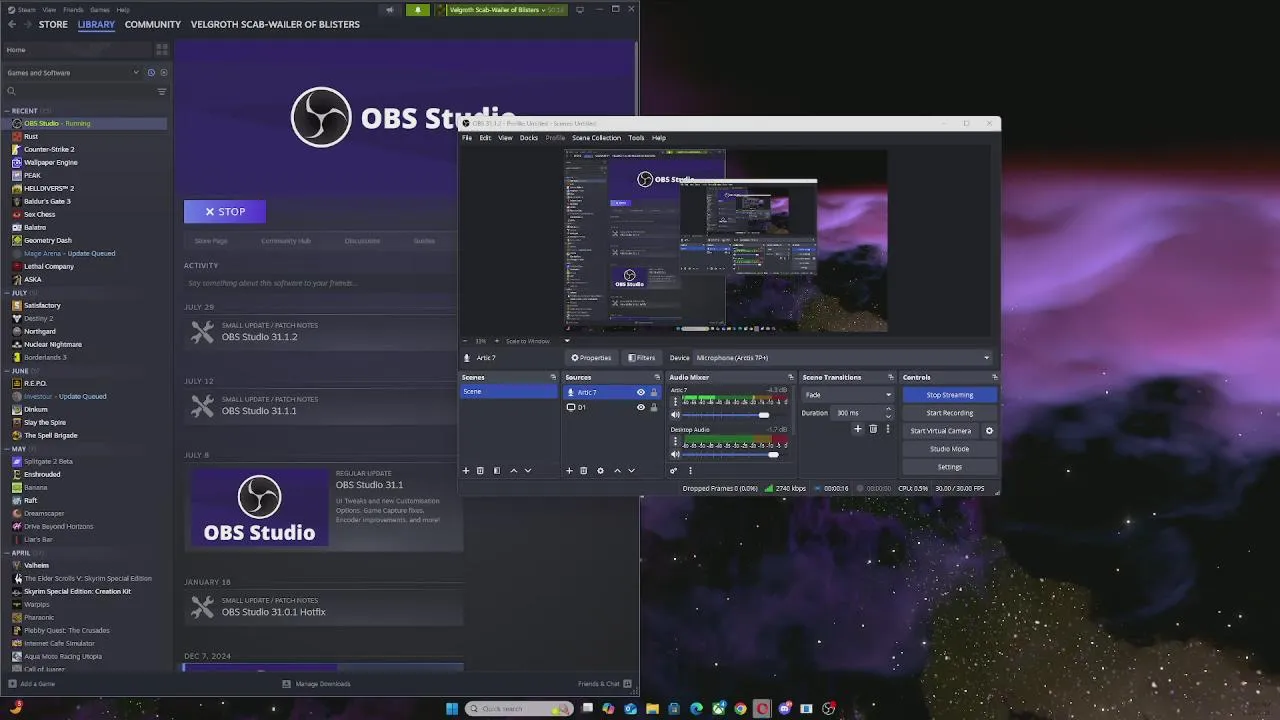Open OBS Settings button

click(949, 467)
